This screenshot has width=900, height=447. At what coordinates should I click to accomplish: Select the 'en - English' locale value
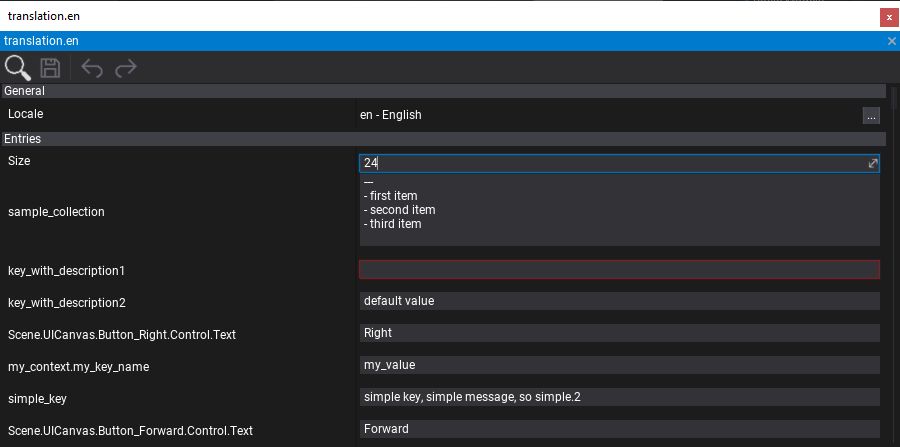(391, 115)
